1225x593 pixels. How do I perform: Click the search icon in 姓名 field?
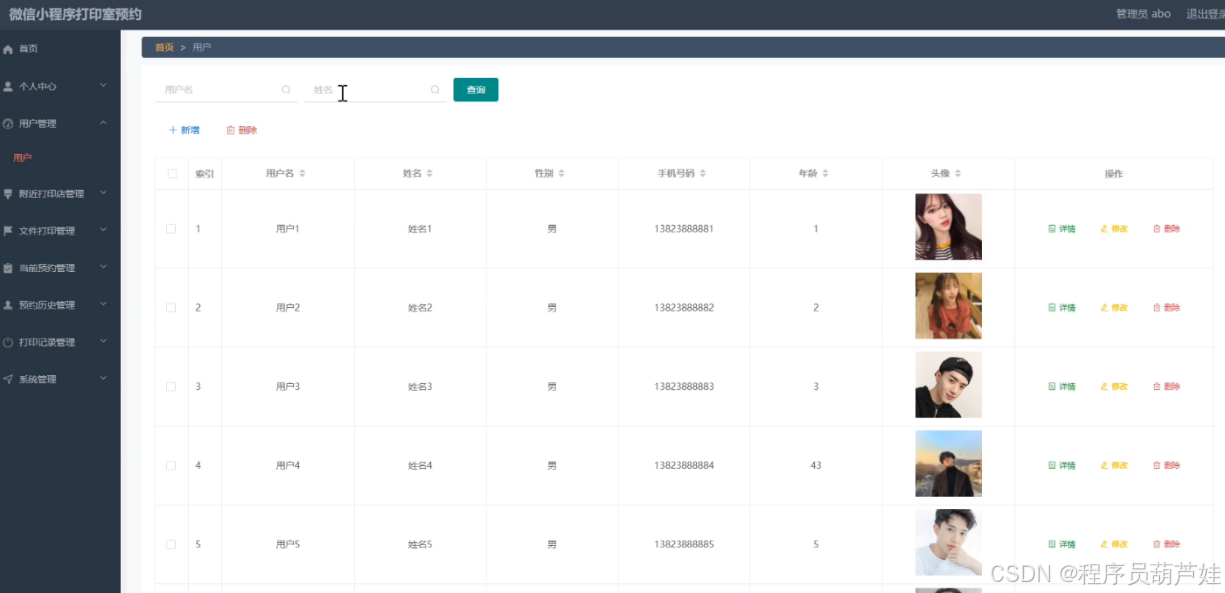[x=435, y=90]
